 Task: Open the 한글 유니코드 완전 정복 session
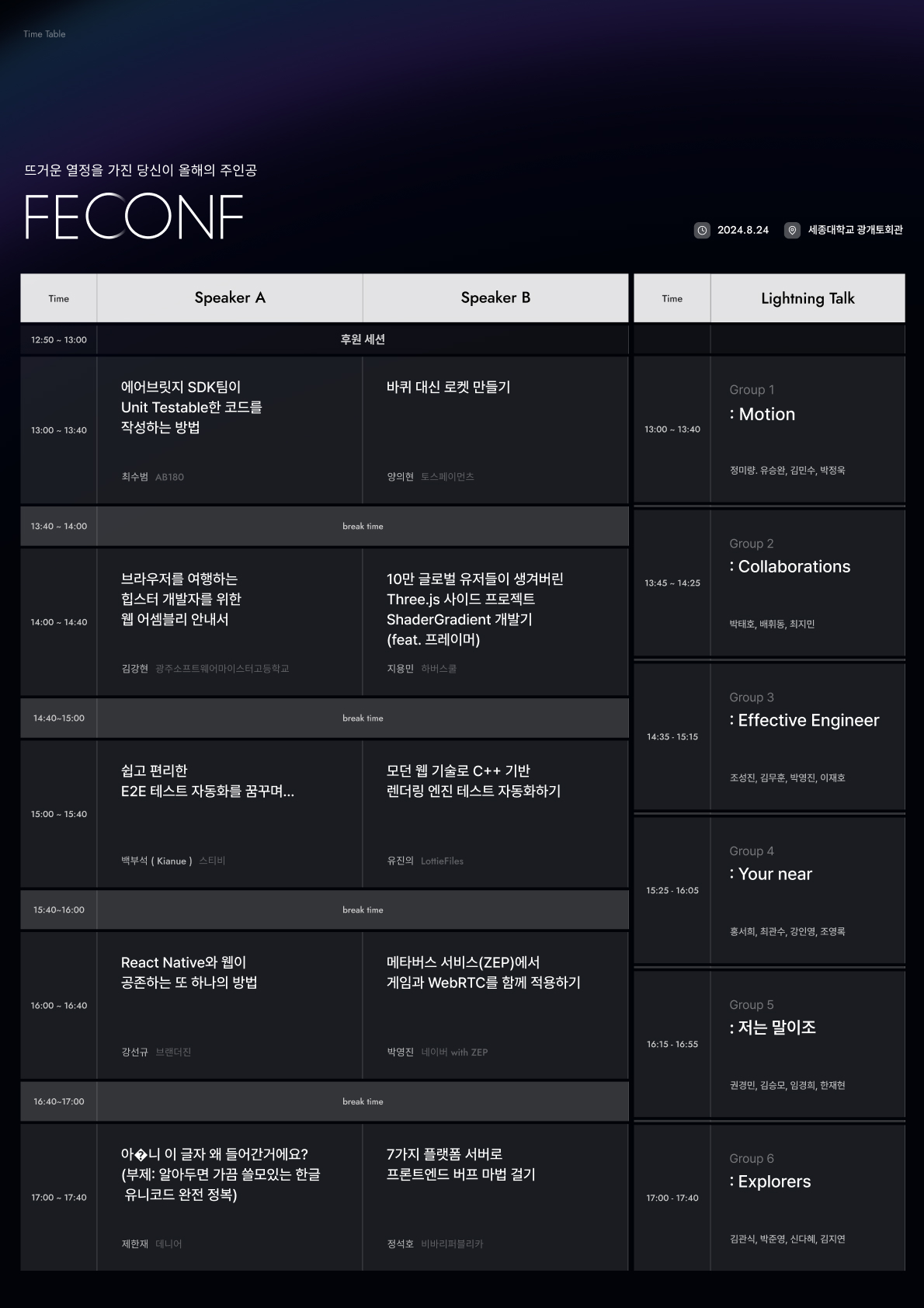pyautogui.click(x=230, y=1198)
